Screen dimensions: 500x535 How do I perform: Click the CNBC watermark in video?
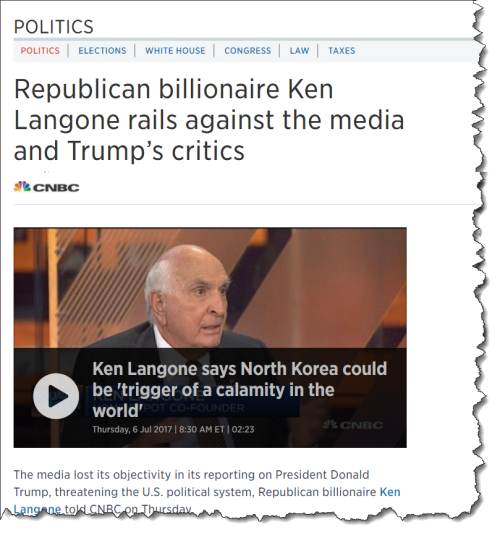tap(353, 425)
